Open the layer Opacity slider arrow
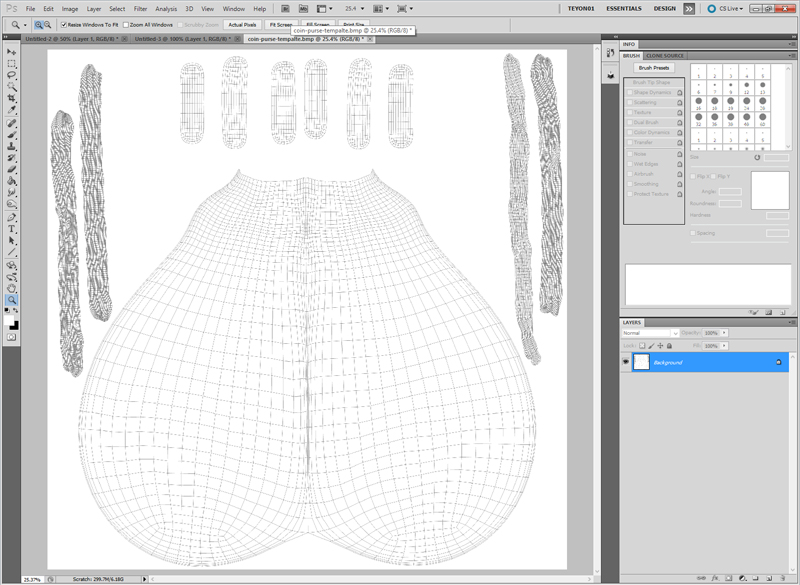800x585 pixels. [724, 333]
